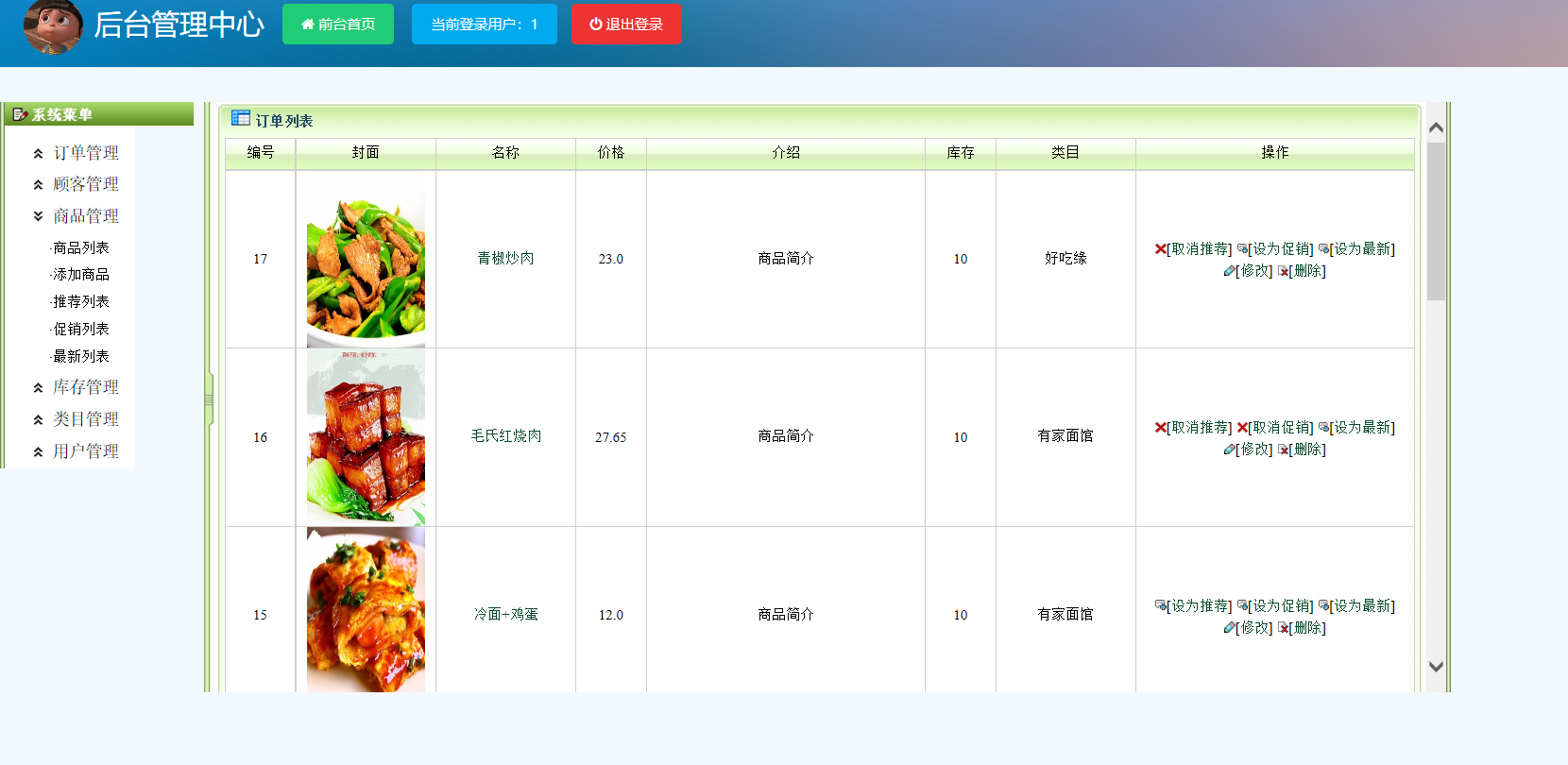The height and width of the screenshot is (765, 1568).
Task: Click red X 取消促销 icon for 毛氏红烧肉
Action: pyautogui.click(x=1242, y=428)
